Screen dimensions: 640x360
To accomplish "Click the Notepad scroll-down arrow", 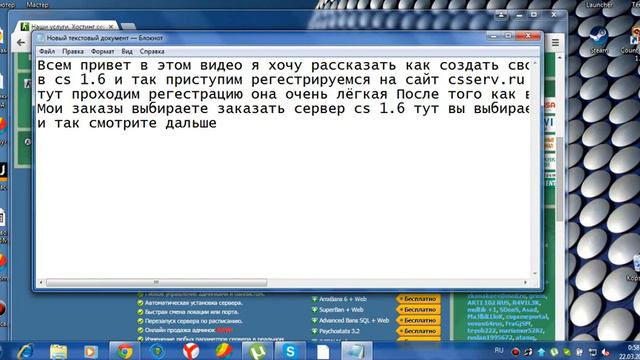I will tap(535, 274).
